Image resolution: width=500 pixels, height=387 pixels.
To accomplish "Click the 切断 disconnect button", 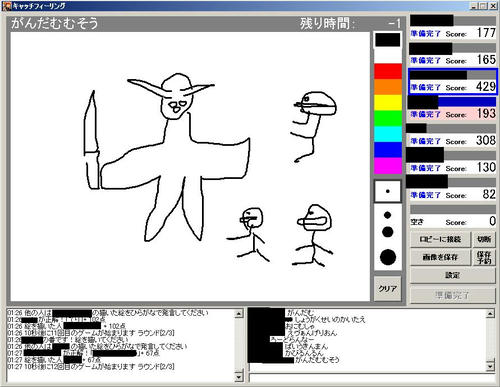I will tap(484, 239).
